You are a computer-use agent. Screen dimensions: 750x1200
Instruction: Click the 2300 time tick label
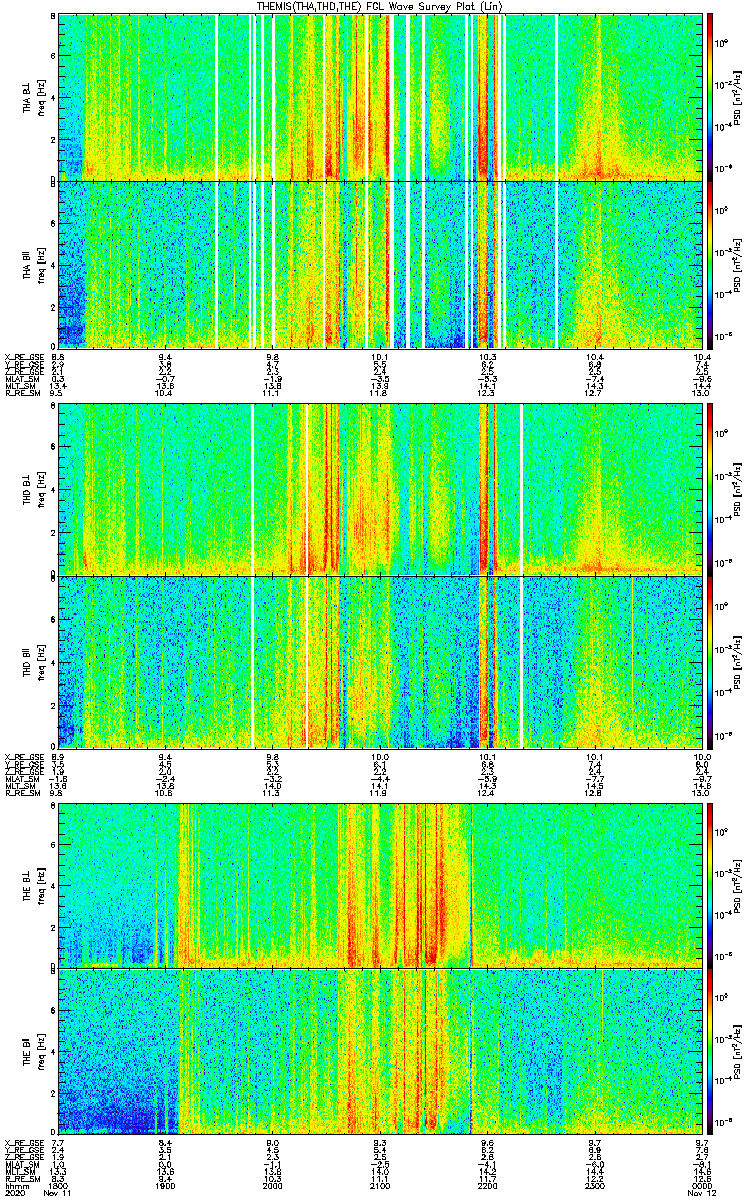click(595, 1187)
